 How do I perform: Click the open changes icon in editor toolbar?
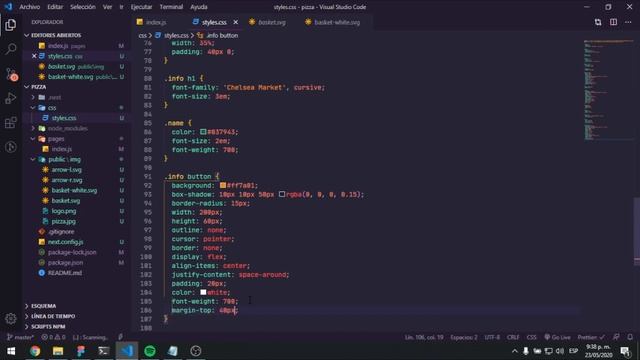(x=598, y=22)
